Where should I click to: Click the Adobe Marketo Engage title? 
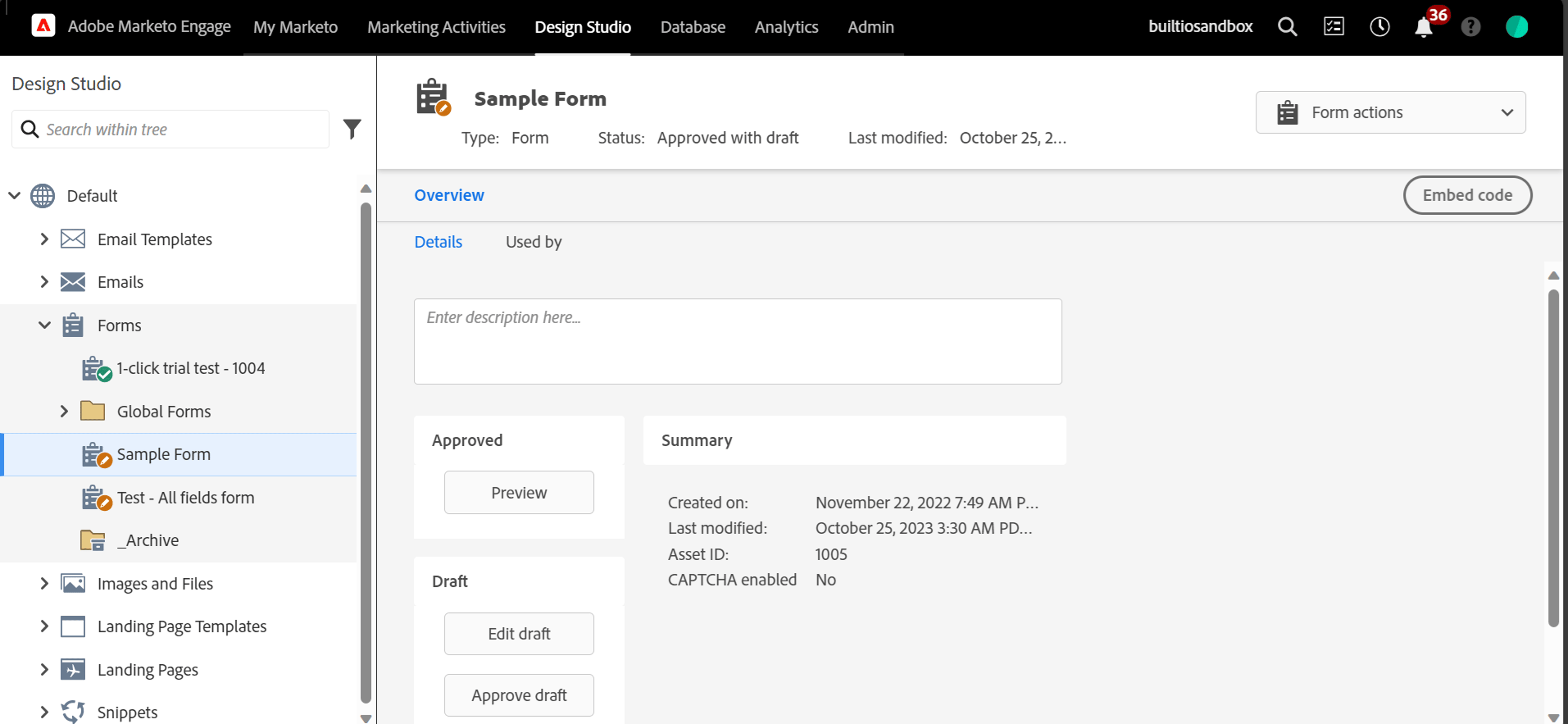pyautogui.click(x=149, y=26)
